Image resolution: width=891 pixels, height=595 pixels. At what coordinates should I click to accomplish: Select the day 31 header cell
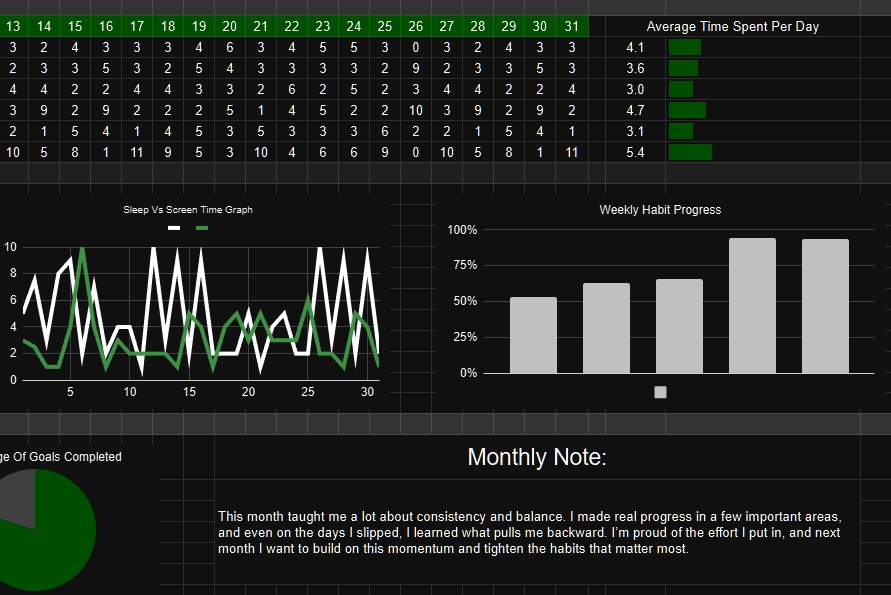pyautogui.click(x=571, y=26)
